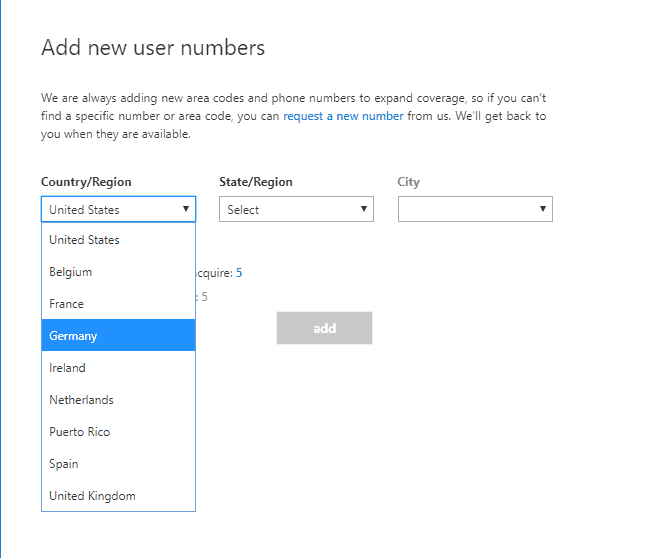This screenshot has height=558, width=653.
Task: Select United States in the open list
Action: point(118,240)
